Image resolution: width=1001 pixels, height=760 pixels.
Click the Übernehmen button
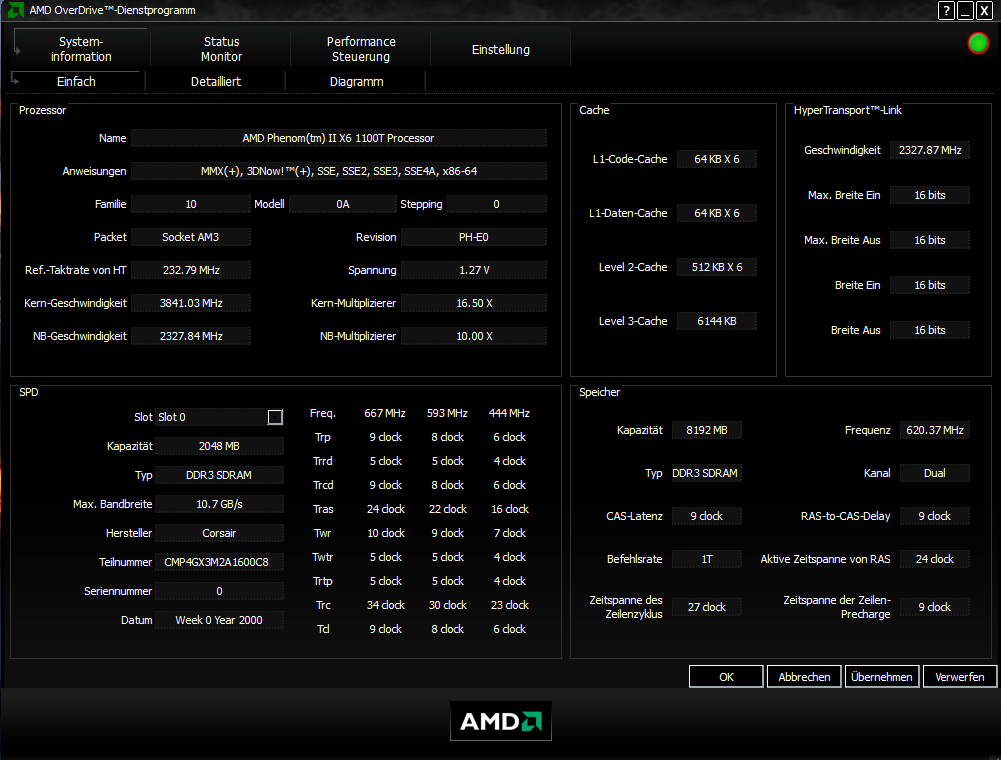(x=882, y=676)
